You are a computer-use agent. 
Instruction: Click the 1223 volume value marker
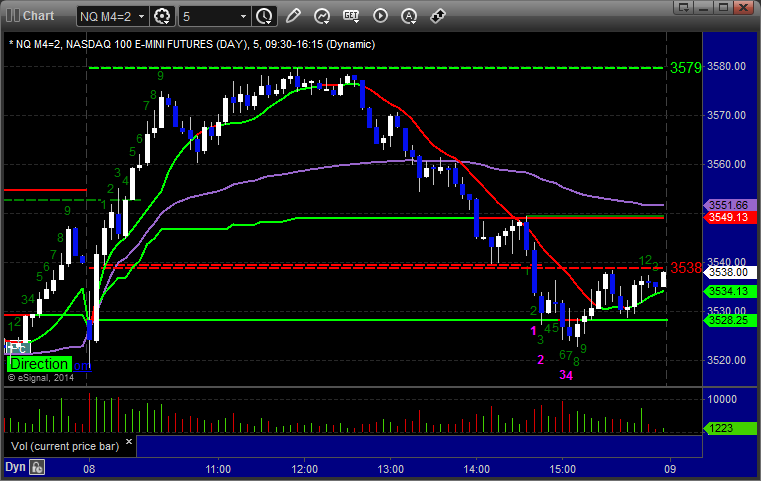(x=729, y=428)
